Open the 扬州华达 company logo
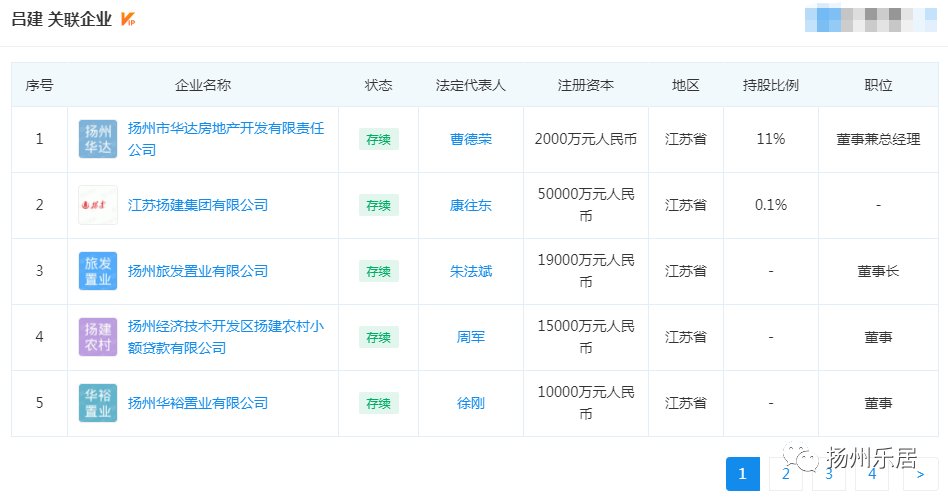The height and width of the screenshot is (499, 948). 98,139
